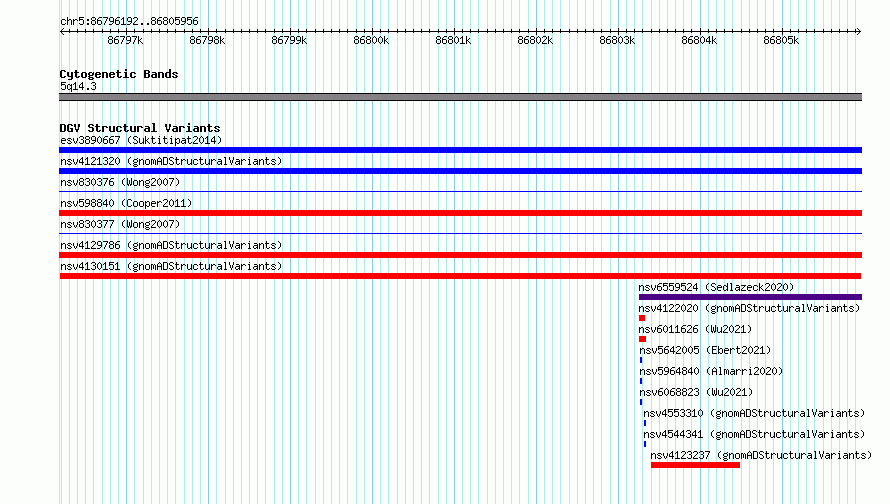Click the 86804k ruler position
Screen dimensions: 890x504
coord(699,40)
